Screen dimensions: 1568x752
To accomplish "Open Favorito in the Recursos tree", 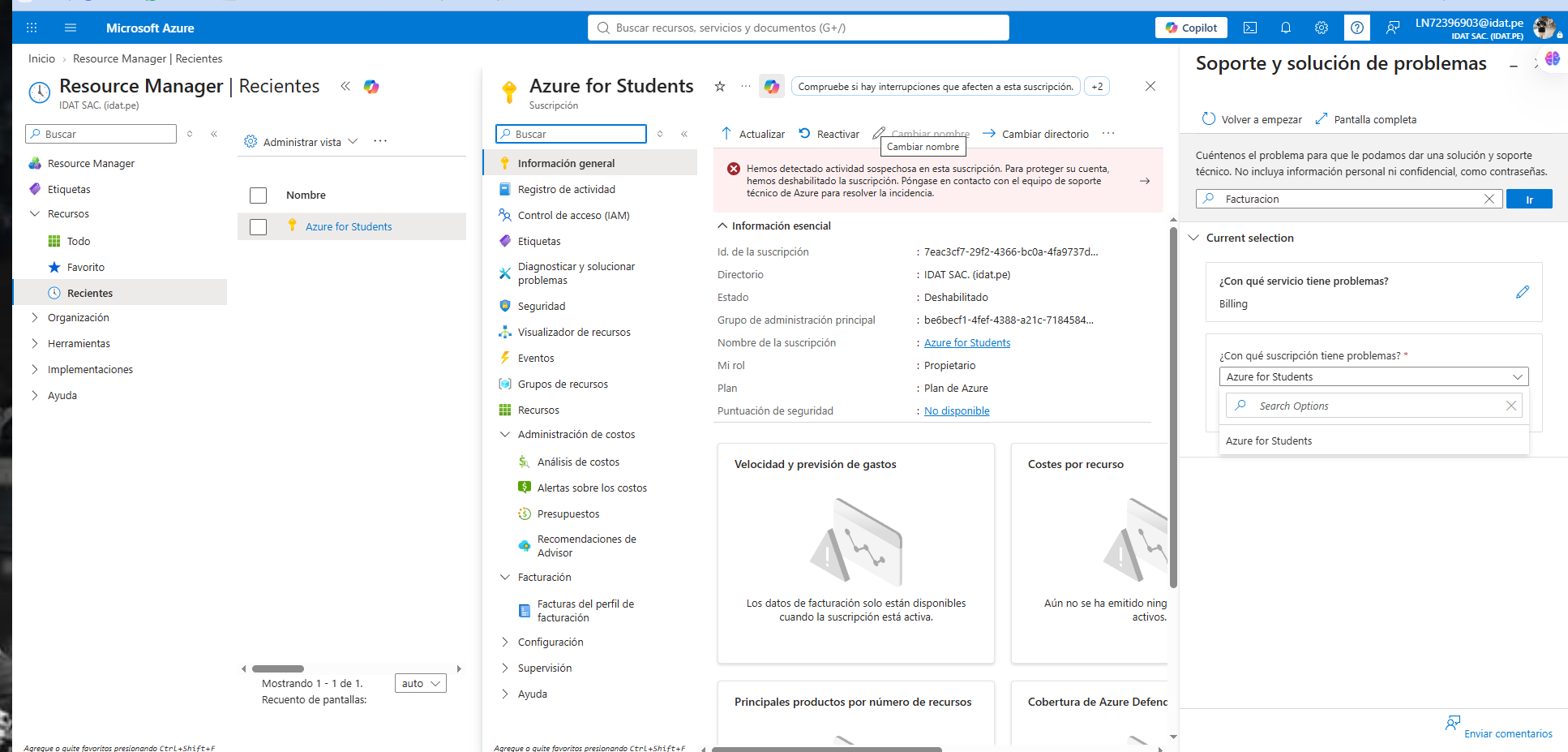I will point(85,267).
